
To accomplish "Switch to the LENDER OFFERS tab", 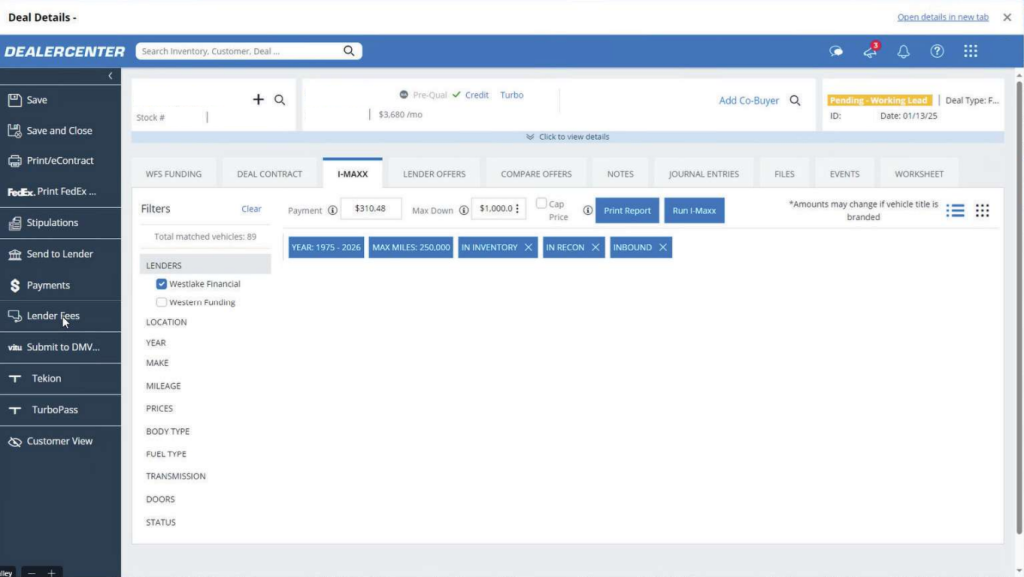I will (x=434, y=174).
